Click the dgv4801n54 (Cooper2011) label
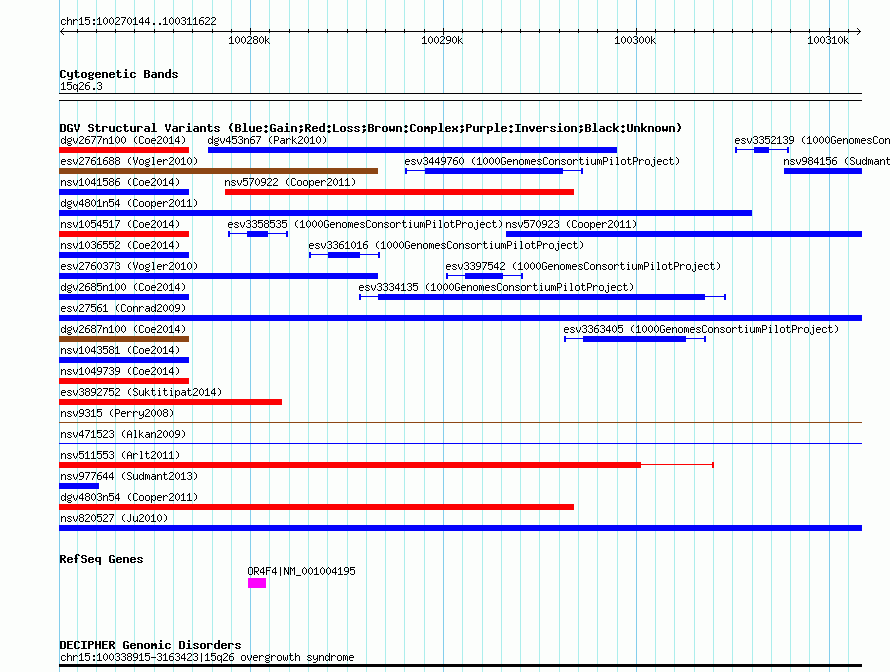 [129, 203]
